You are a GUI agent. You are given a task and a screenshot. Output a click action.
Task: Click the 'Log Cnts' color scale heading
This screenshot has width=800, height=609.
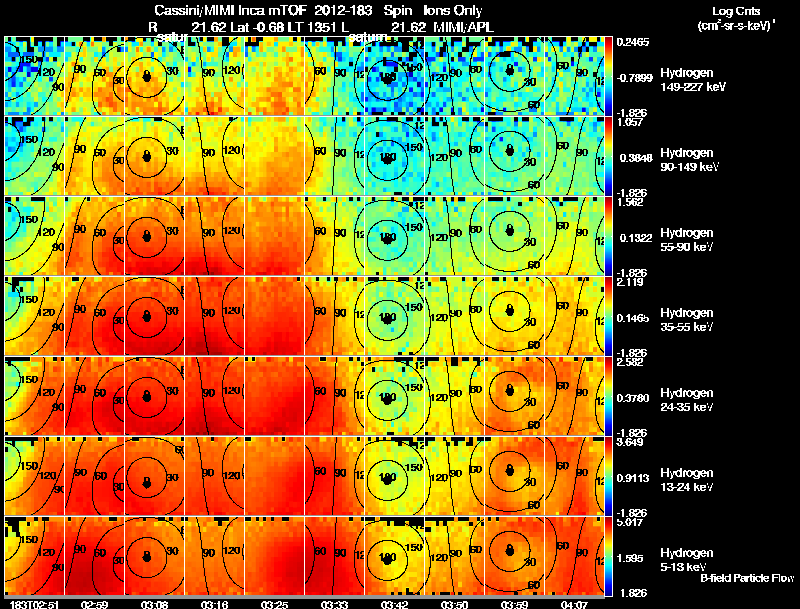tap(736, 11)
